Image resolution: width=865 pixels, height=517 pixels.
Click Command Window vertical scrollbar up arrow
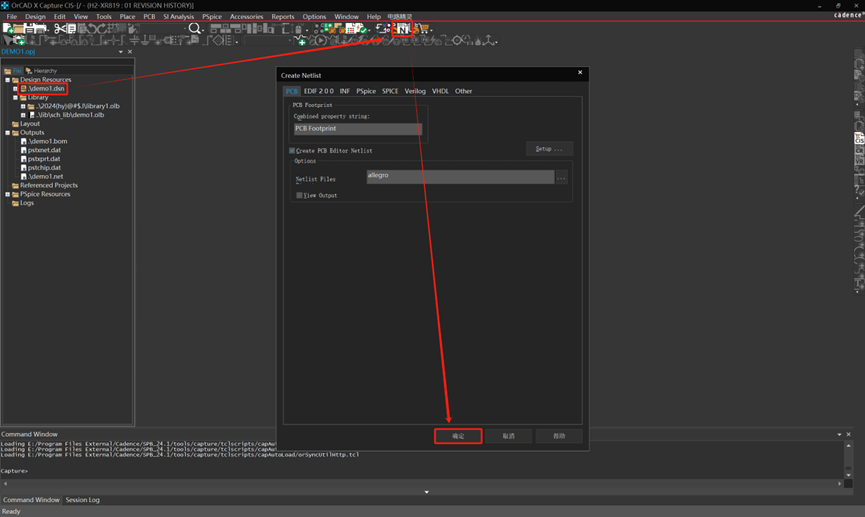[848, 445]
